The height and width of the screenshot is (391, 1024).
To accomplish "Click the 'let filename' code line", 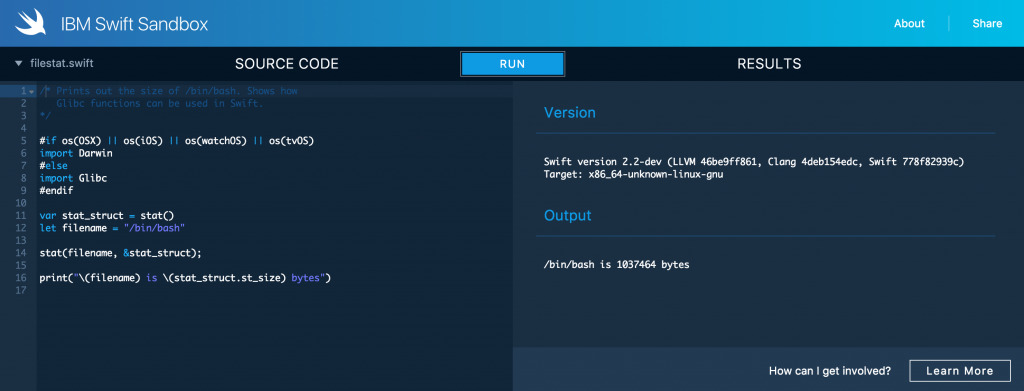I will click(x=112, y=228).
